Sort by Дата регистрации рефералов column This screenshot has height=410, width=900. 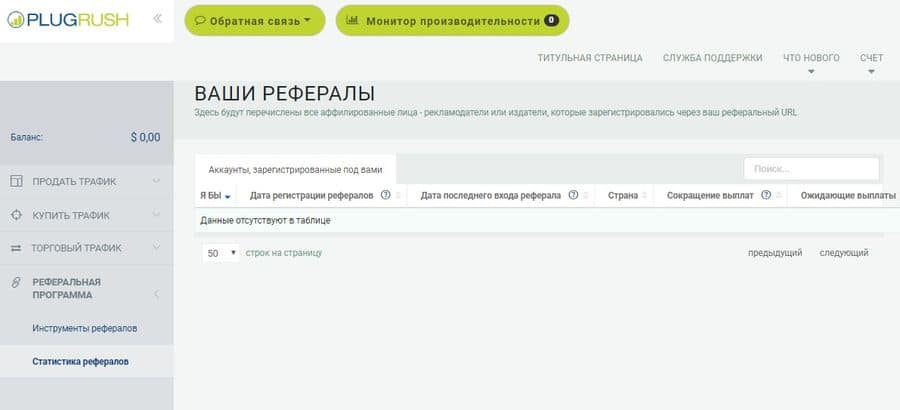click(312, 196)
